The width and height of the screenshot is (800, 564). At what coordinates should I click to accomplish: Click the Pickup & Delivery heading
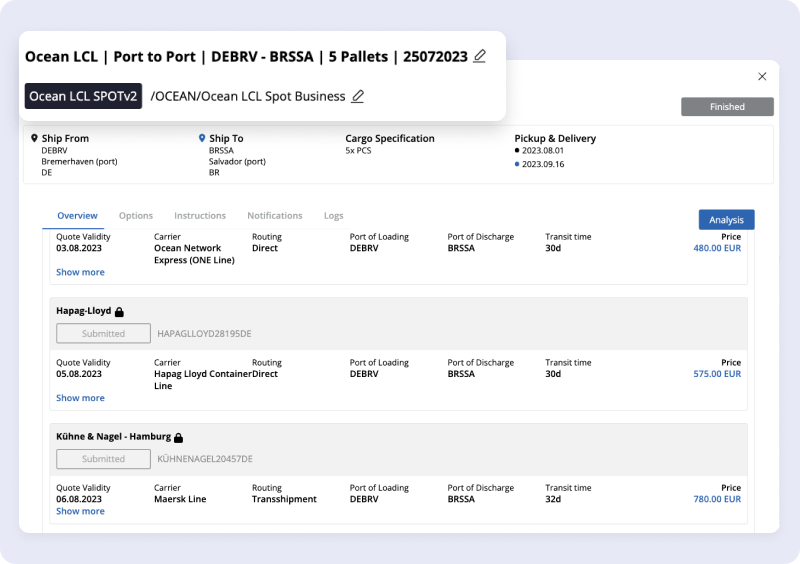click(x=555, y=138)
